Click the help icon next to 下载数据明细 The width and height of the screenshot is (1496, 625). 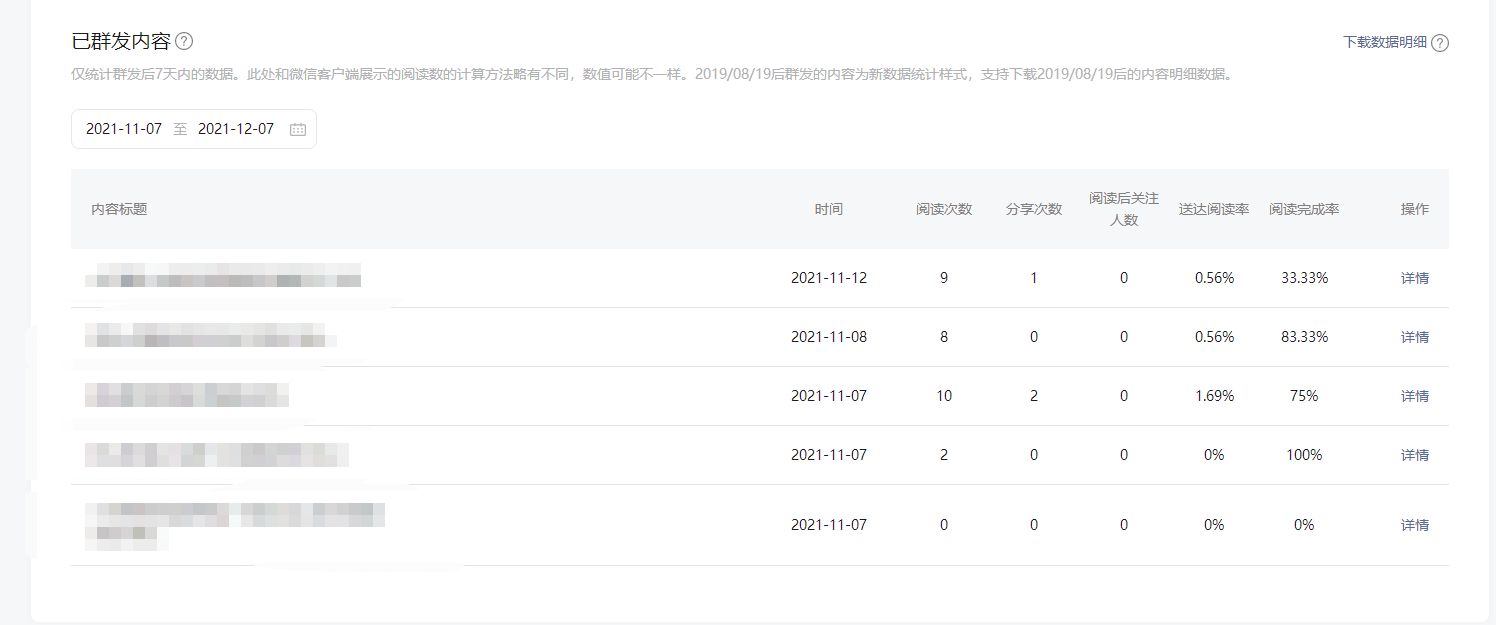click(x=1440, y=43)
